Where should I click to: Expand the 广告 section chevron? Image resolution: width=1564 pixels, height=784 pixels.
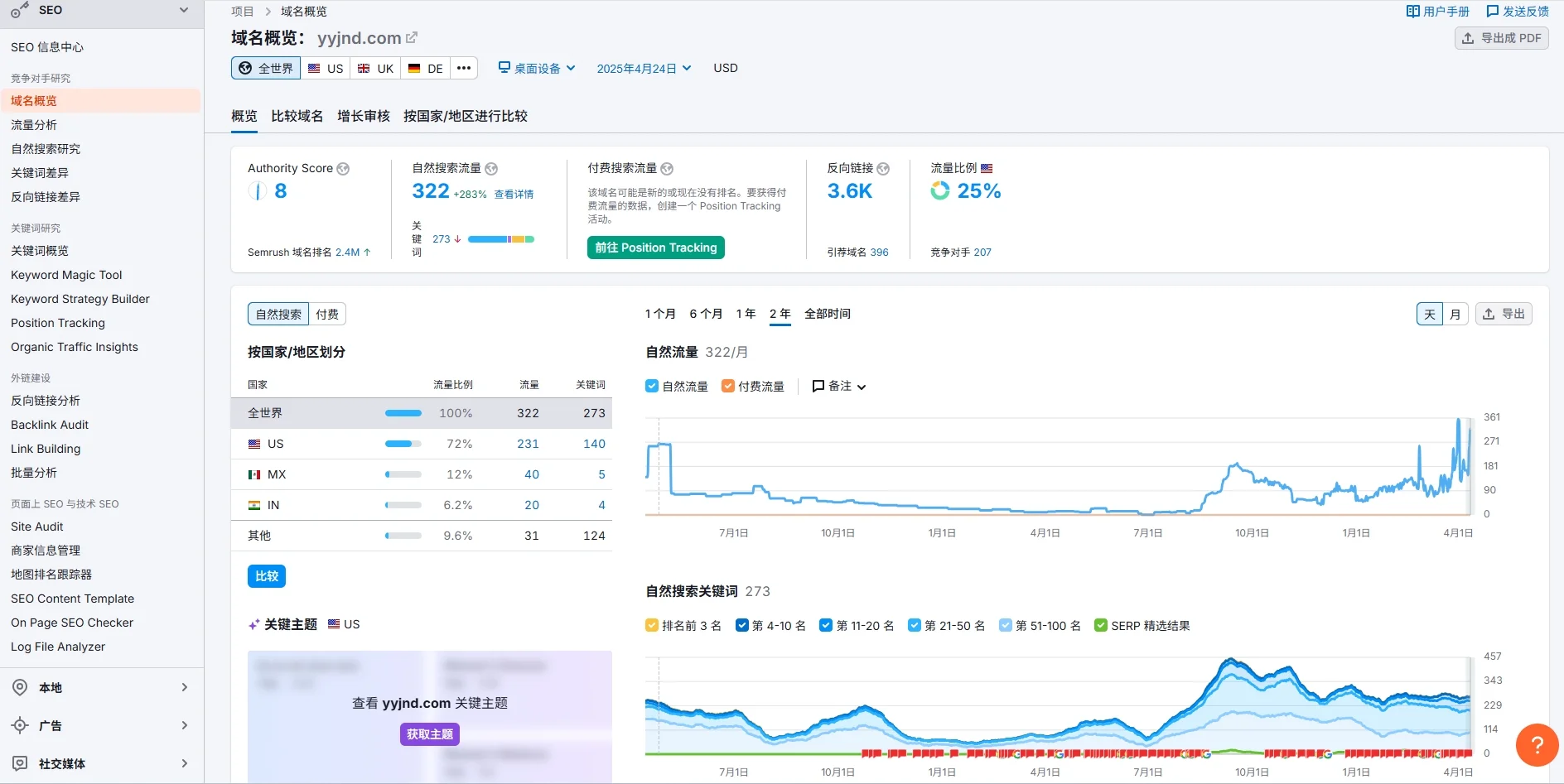[x=185, y=725]
